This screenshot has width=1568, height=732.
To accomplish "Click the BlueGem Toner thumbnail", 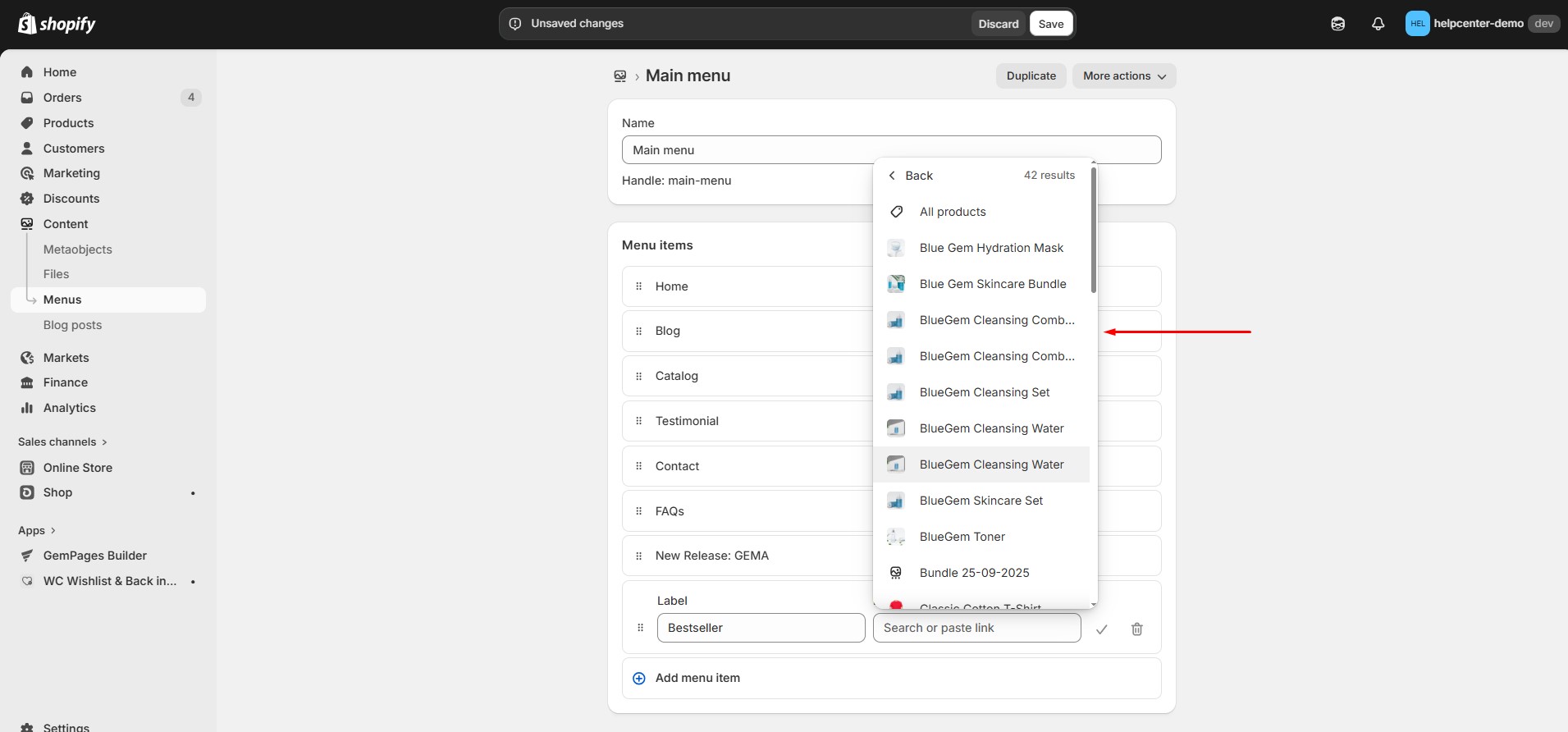I will [x=896, y=537].
